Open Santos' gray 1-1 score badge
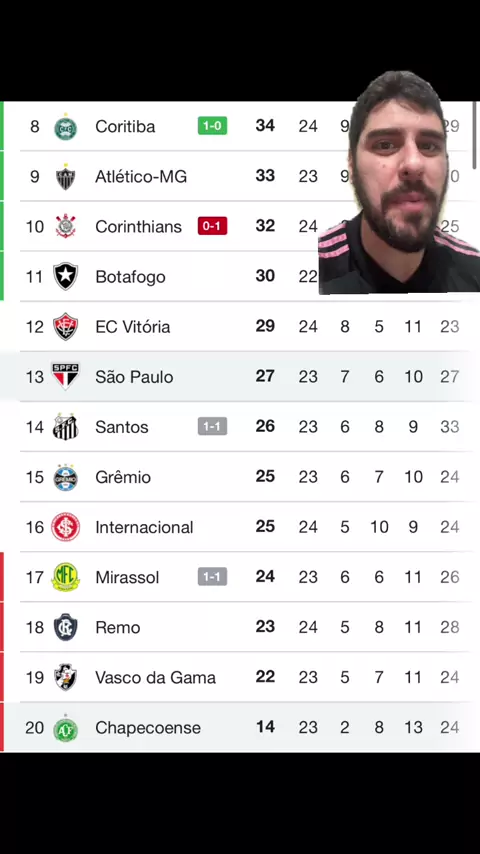 click(x=212, y=426)
